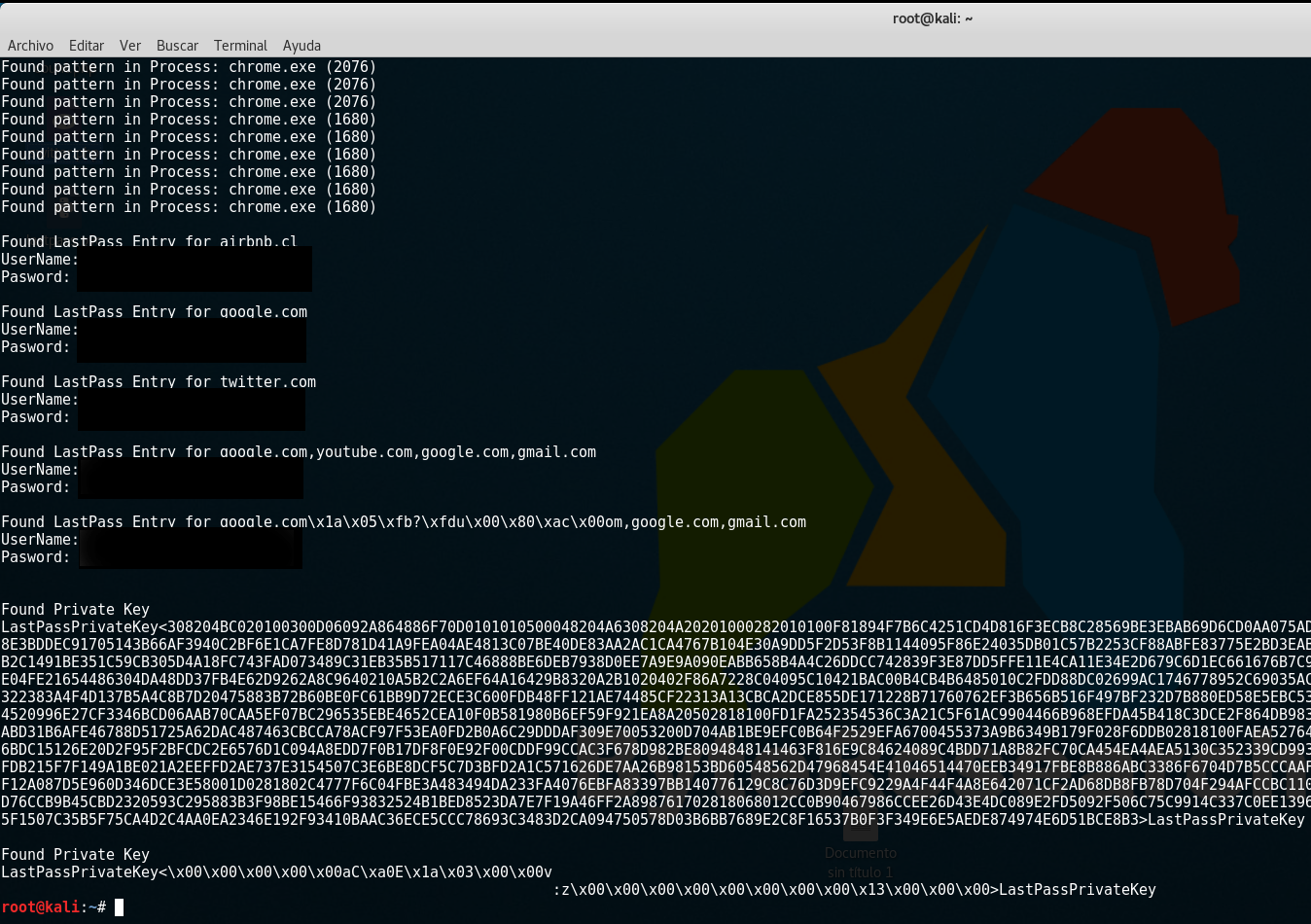Click the root@kali shell prompt
Viewport: 1311px width, 924px height.
coord(53,907)
